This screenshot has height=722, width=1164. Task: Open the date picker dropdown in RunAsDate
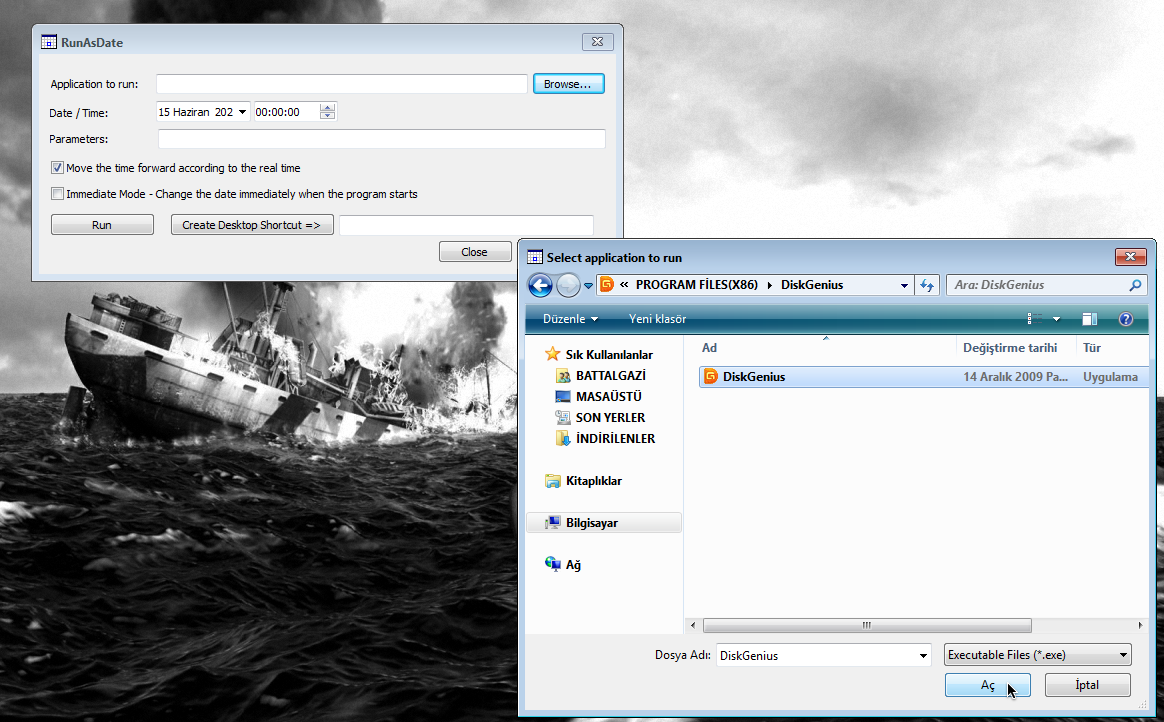(242, 112)
